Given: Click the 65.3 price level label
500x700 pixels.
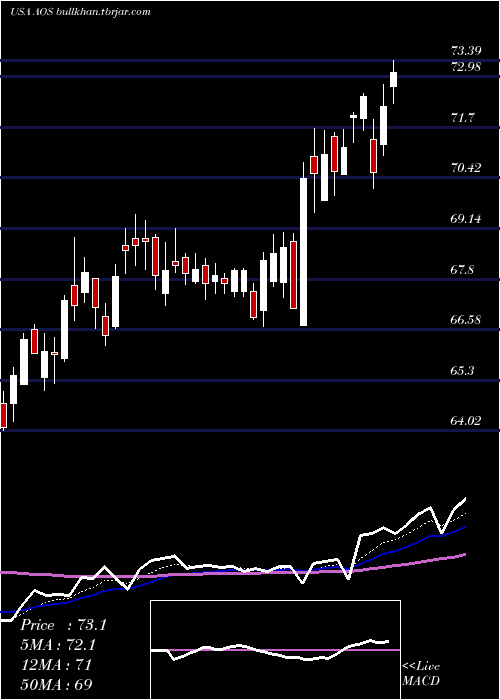Looking at the screenshot, I should point(462,371).
